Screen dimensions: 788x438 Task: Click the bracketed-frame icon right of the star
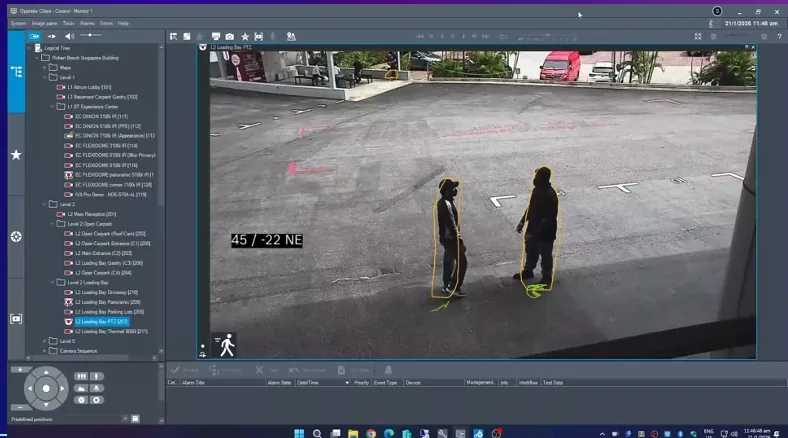258,37
